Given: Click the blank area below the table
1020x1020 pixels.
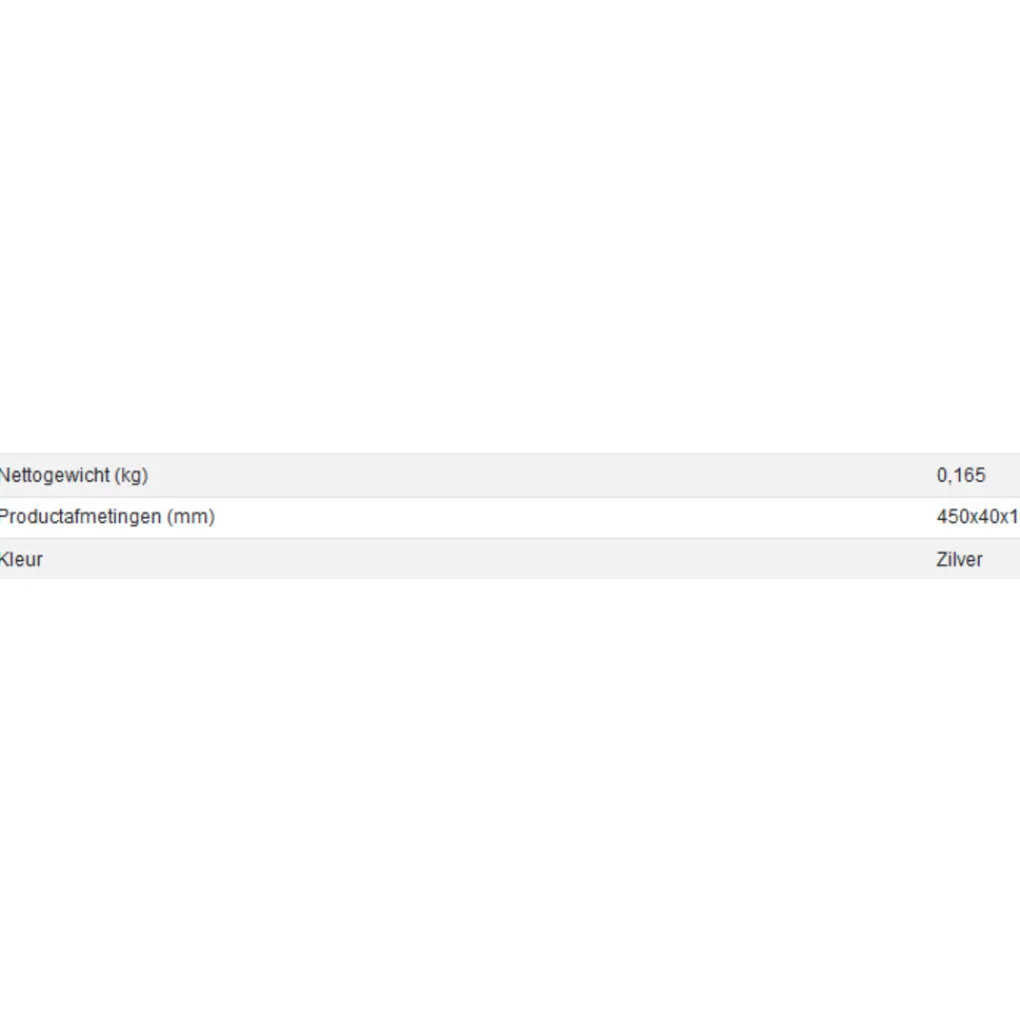Looking at the screenshot, I should pyautogui.click(x=510, y=800).
